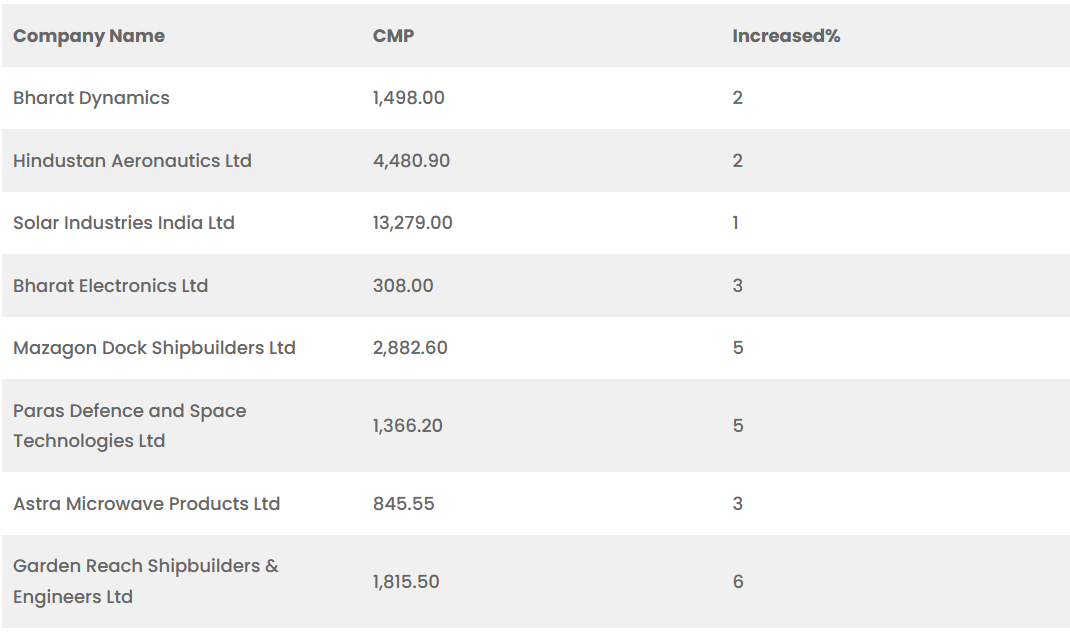Click the 13,279.00 price cell

[x=412, y=223]
